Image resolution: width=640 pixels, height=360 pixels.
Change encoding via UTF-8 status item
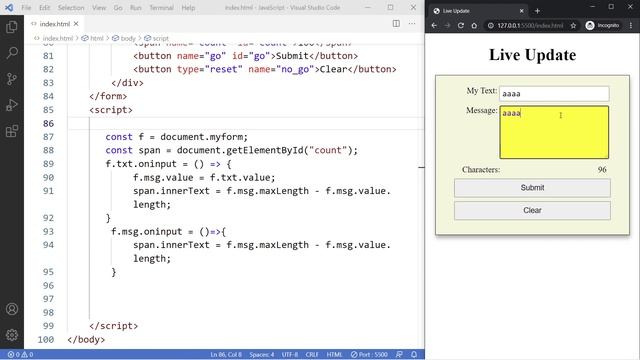(x=290, y=355)
